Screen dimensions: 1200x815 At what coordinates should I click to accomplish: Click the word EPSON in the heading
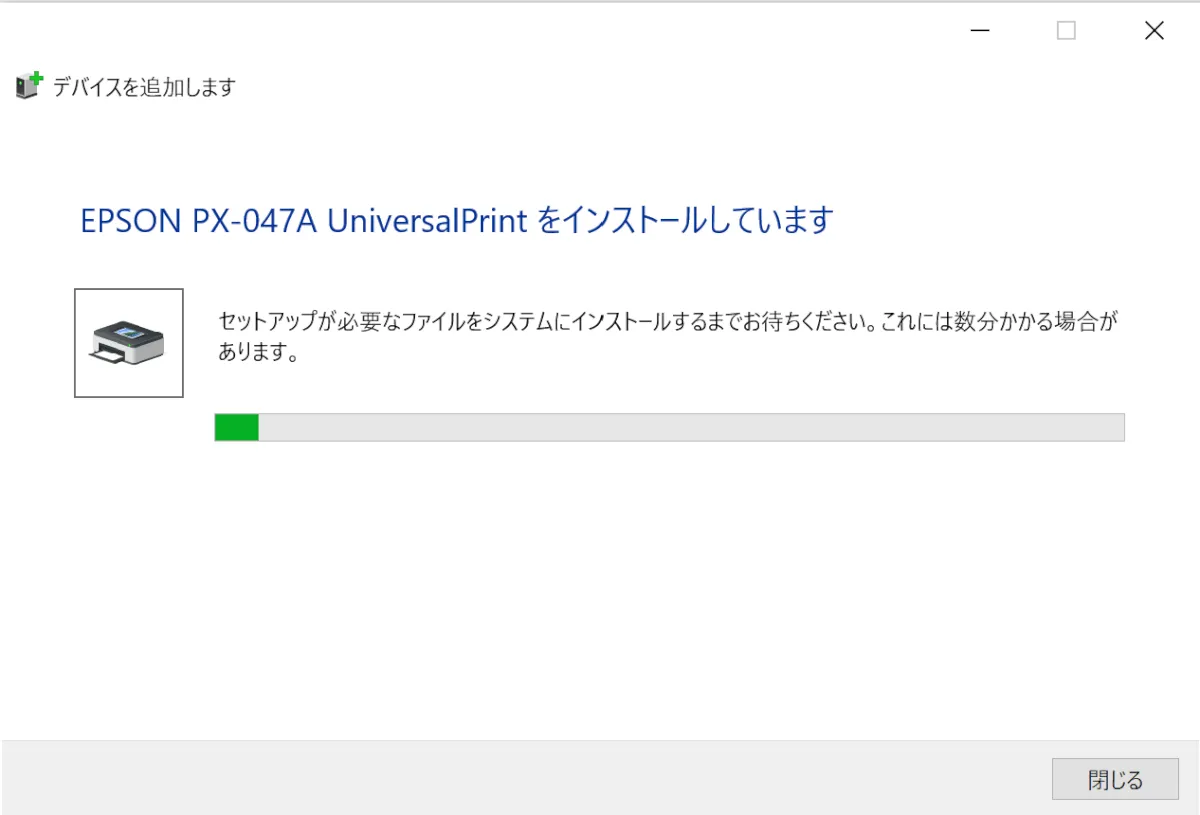click(x=128, y=220)
